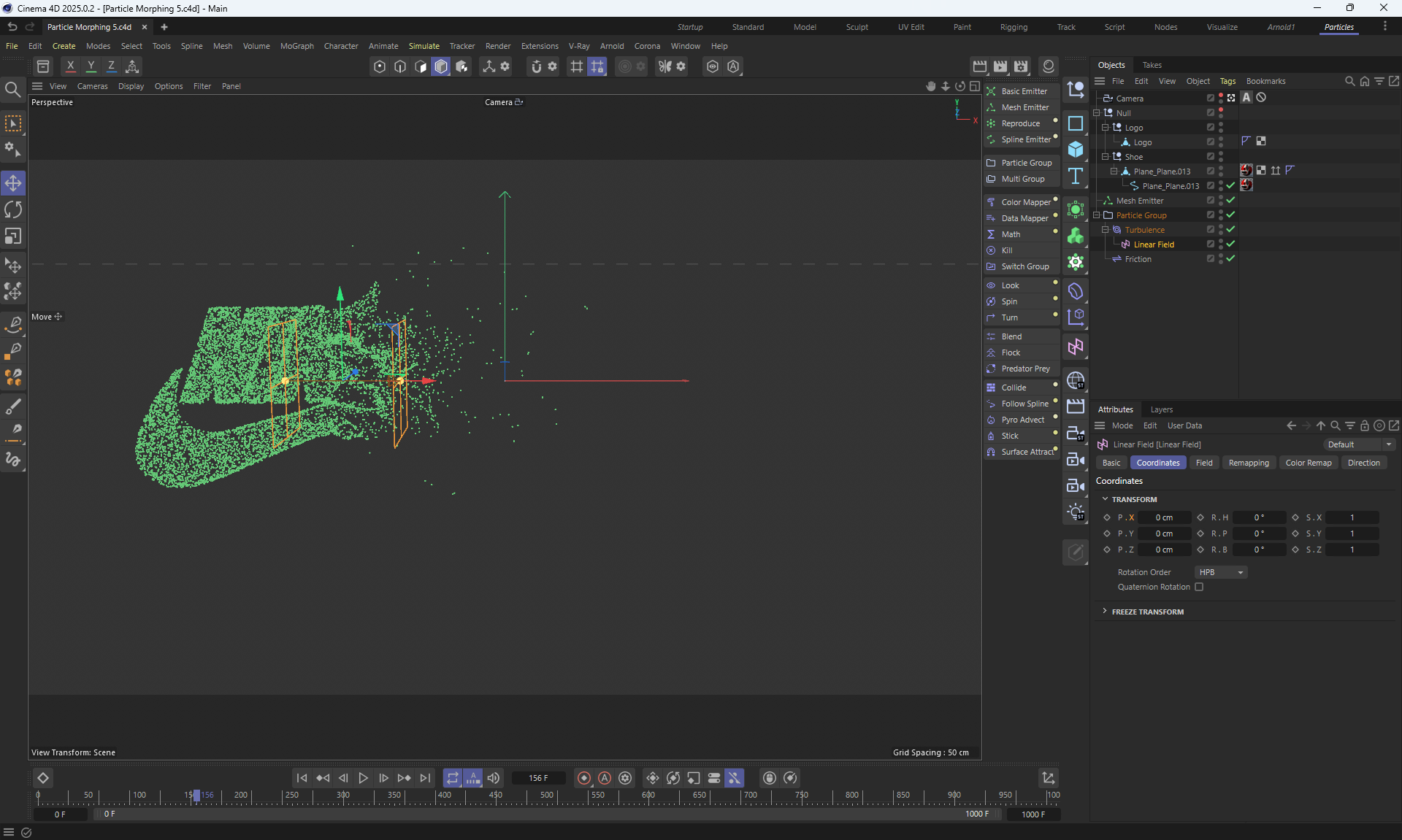1402x840 pixels.
Task: Select the Rotate tool in left toolbar
Action: 13,209
